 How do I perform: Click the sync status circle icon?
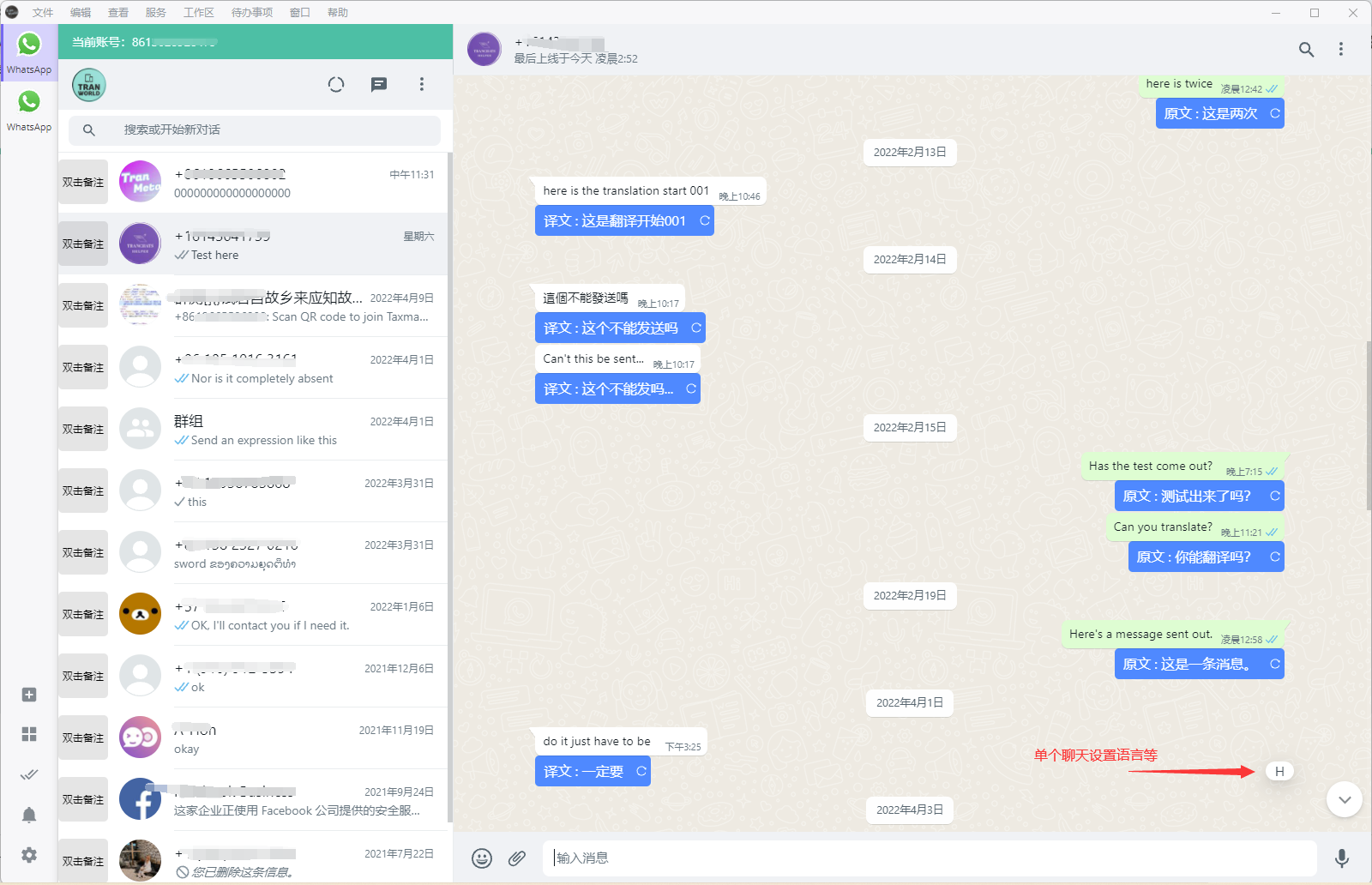(336, 84)
